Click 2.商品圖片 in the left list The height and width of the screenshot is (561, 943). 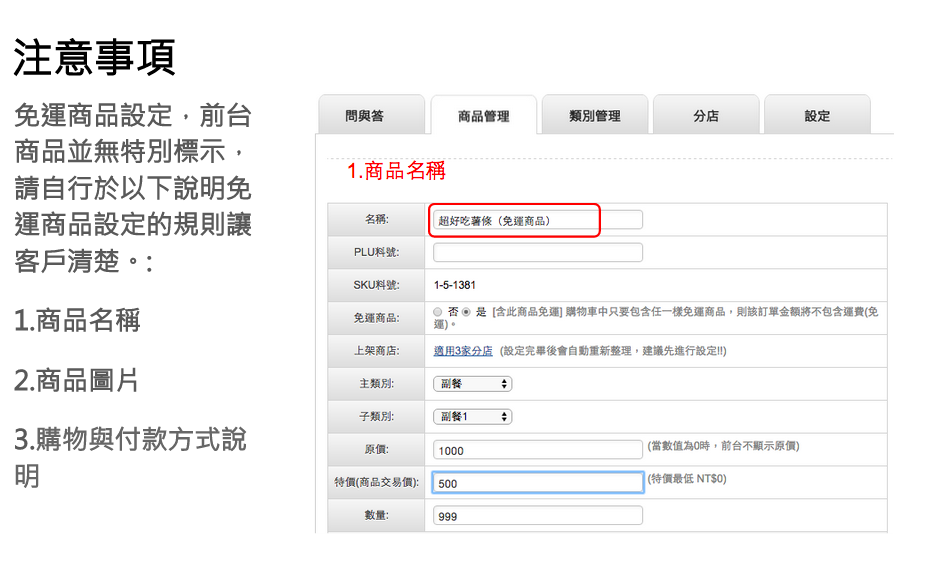tap(77, 381)
